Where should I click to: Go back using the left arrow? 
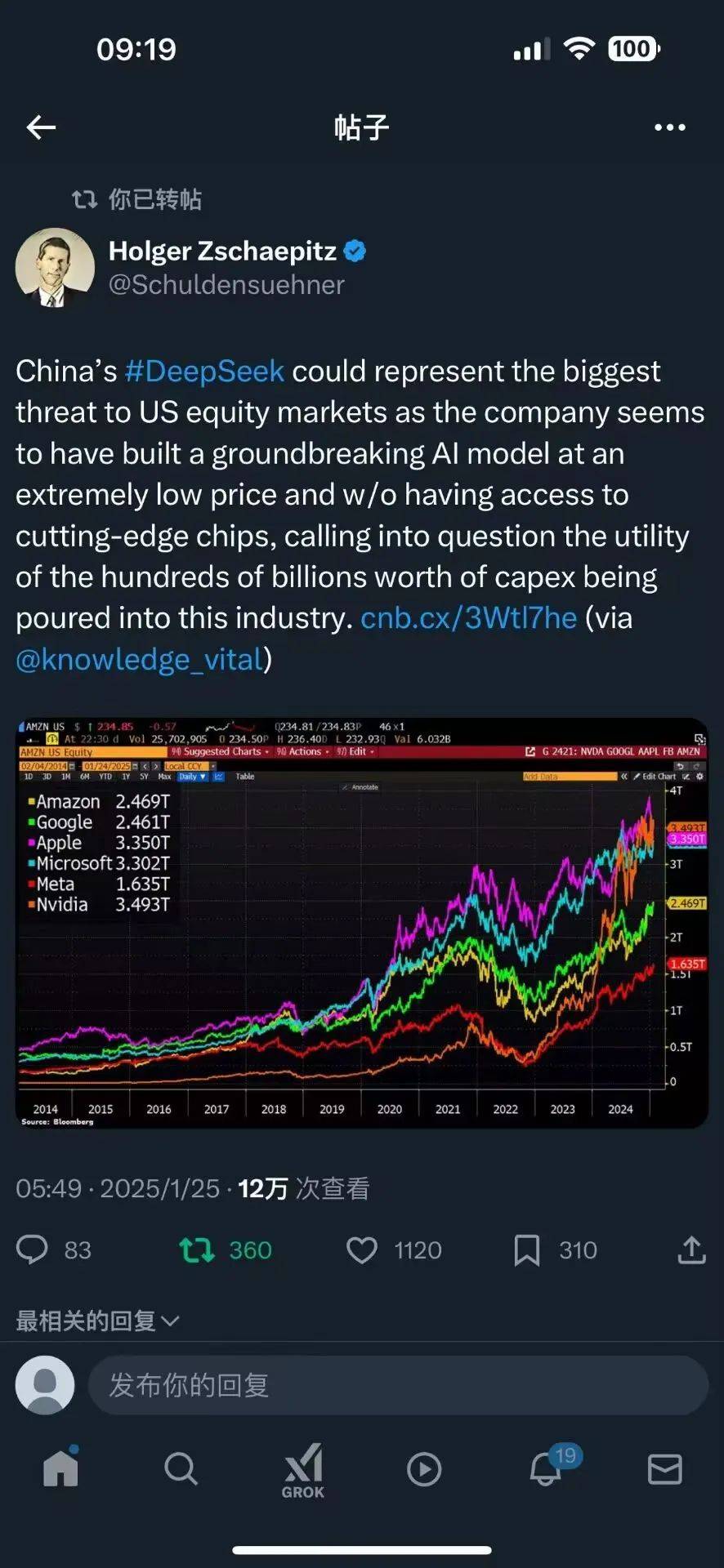pos(40,127)
